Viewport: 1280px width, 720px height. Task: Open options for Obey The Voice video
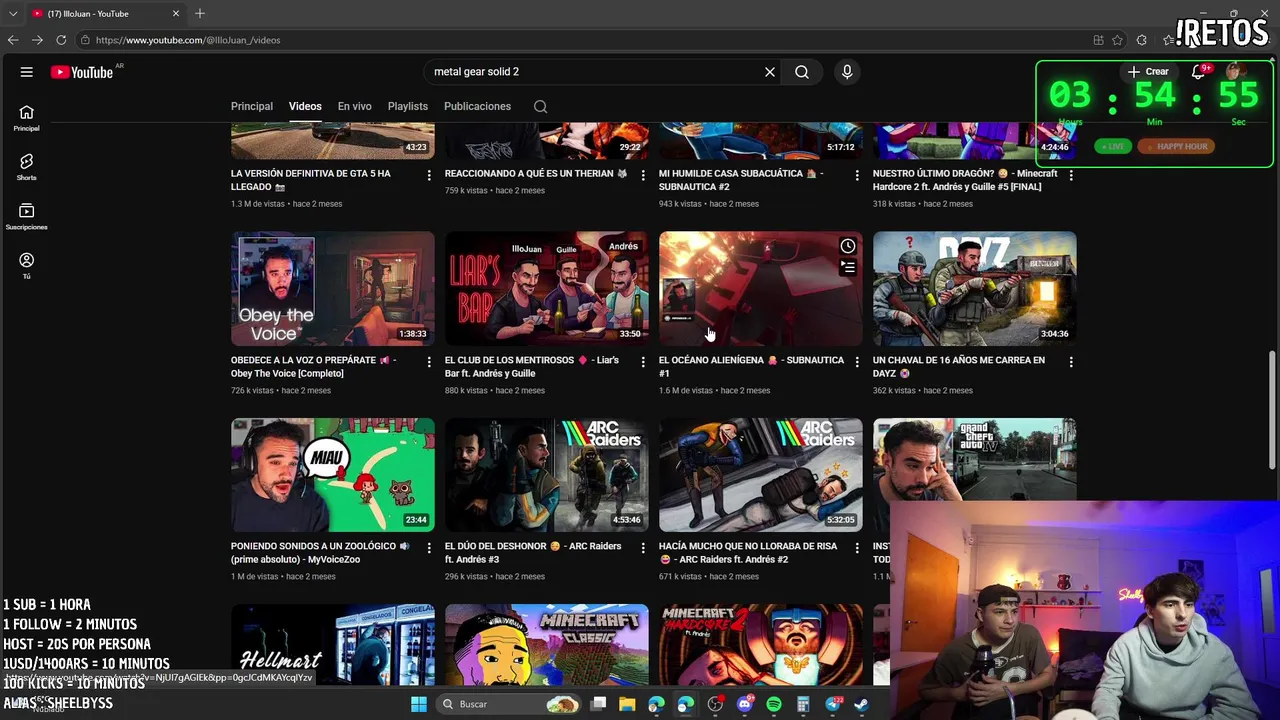(429, 362)
